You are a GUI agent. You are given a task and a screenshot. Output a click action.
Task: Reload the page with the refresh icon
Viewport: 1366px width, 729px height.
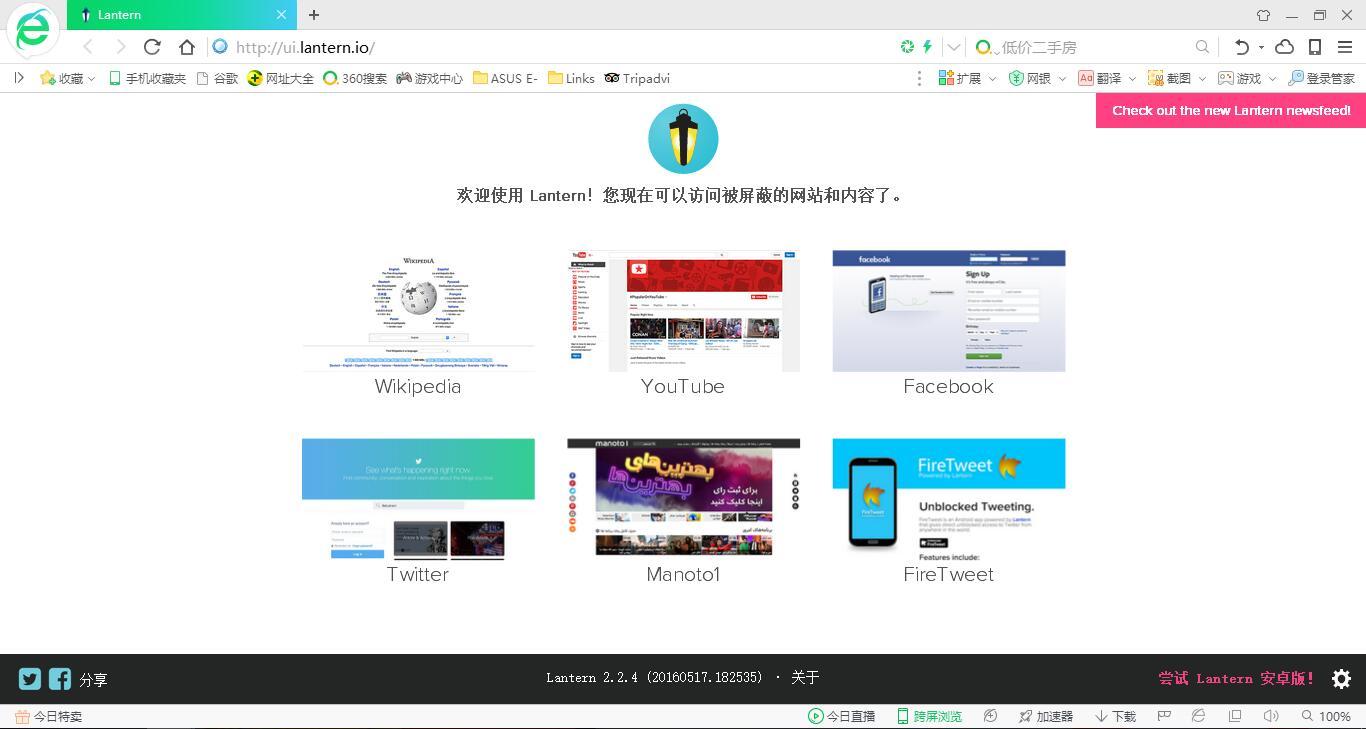(x=152, y=47)
